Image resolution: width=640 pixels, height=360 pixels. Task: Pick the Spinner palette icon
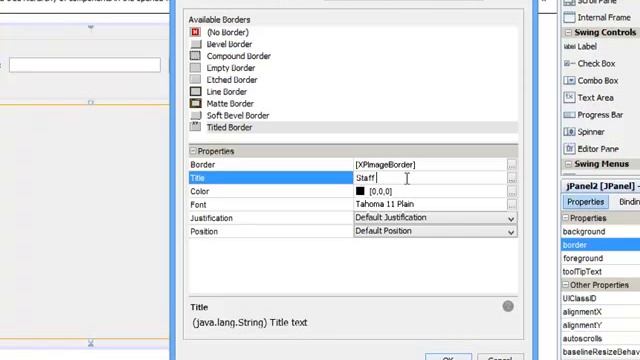[x=569, y=132]
